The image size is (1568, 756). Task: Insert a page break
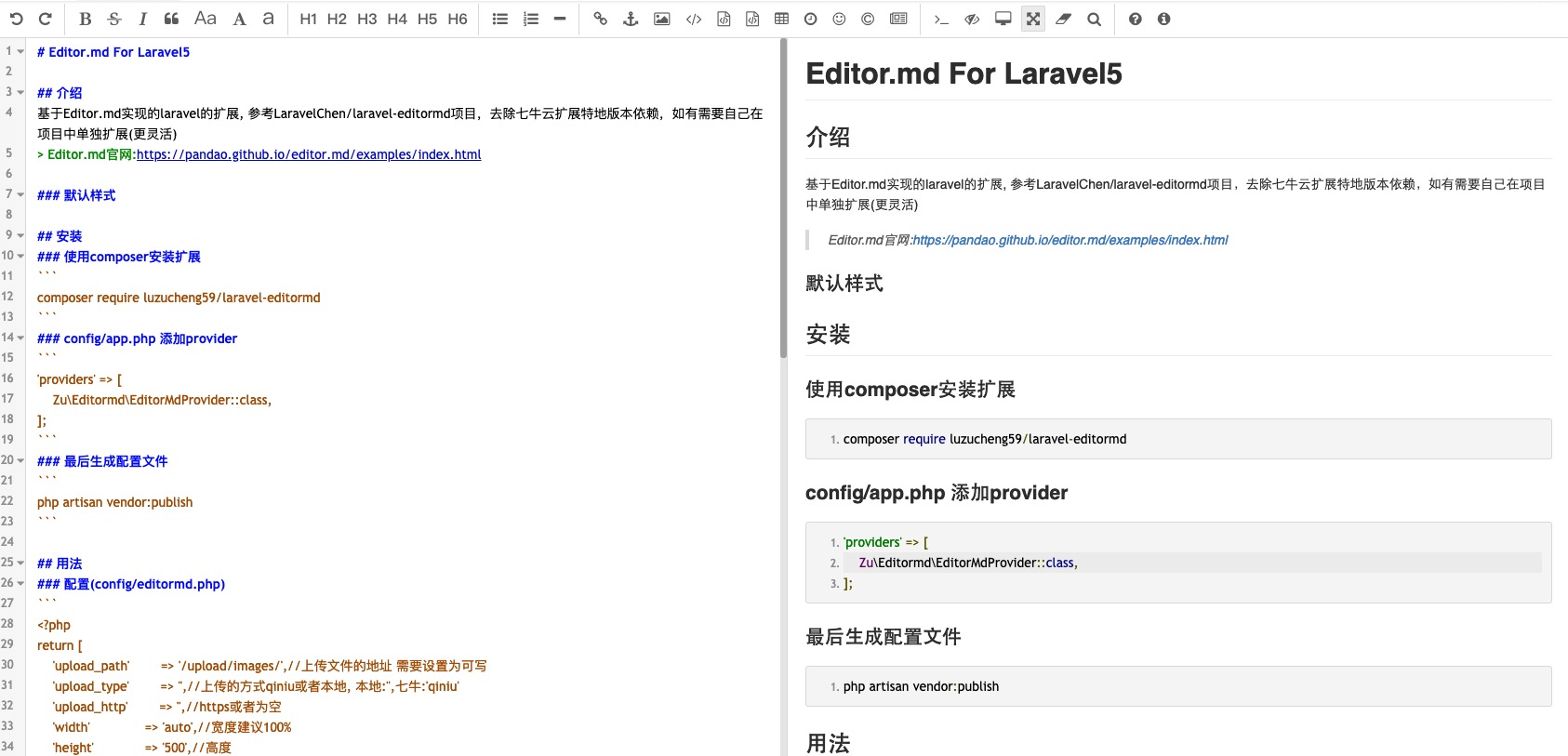coord(898,19)
